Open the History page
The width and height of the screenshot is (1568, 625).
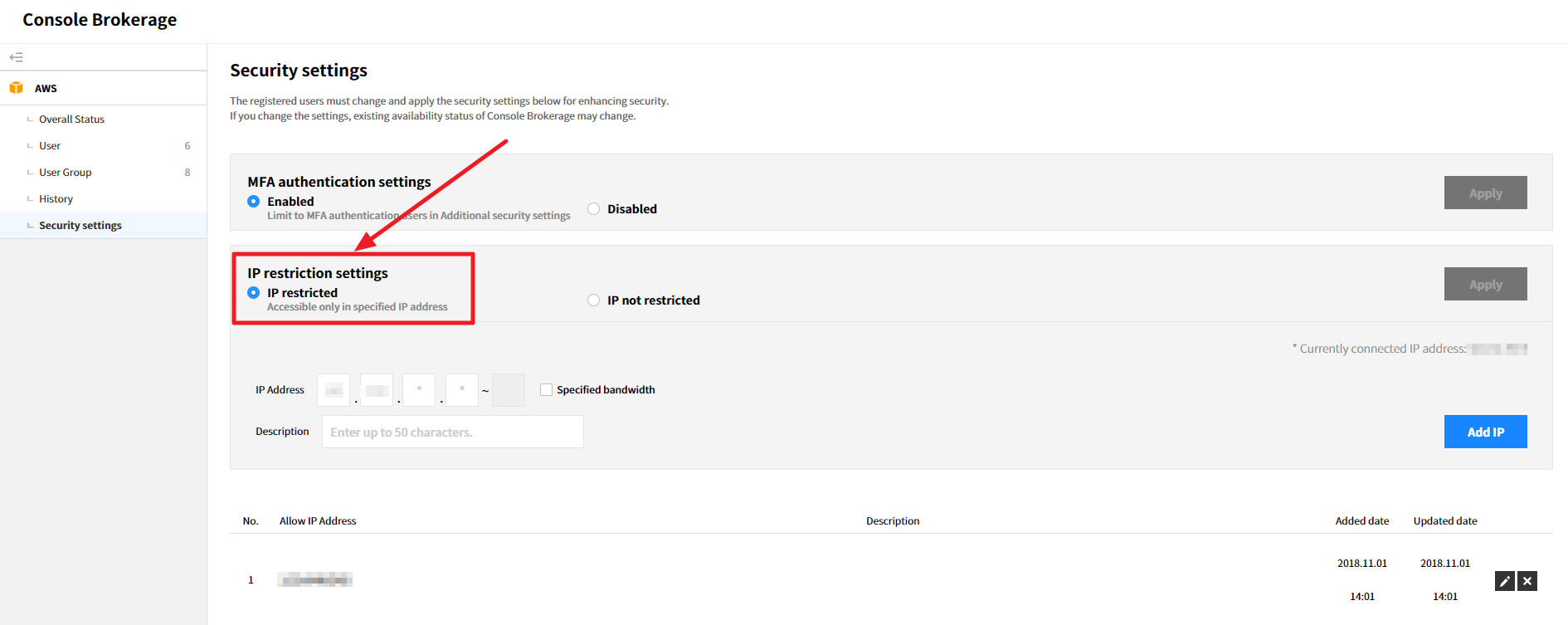(56, 199)
